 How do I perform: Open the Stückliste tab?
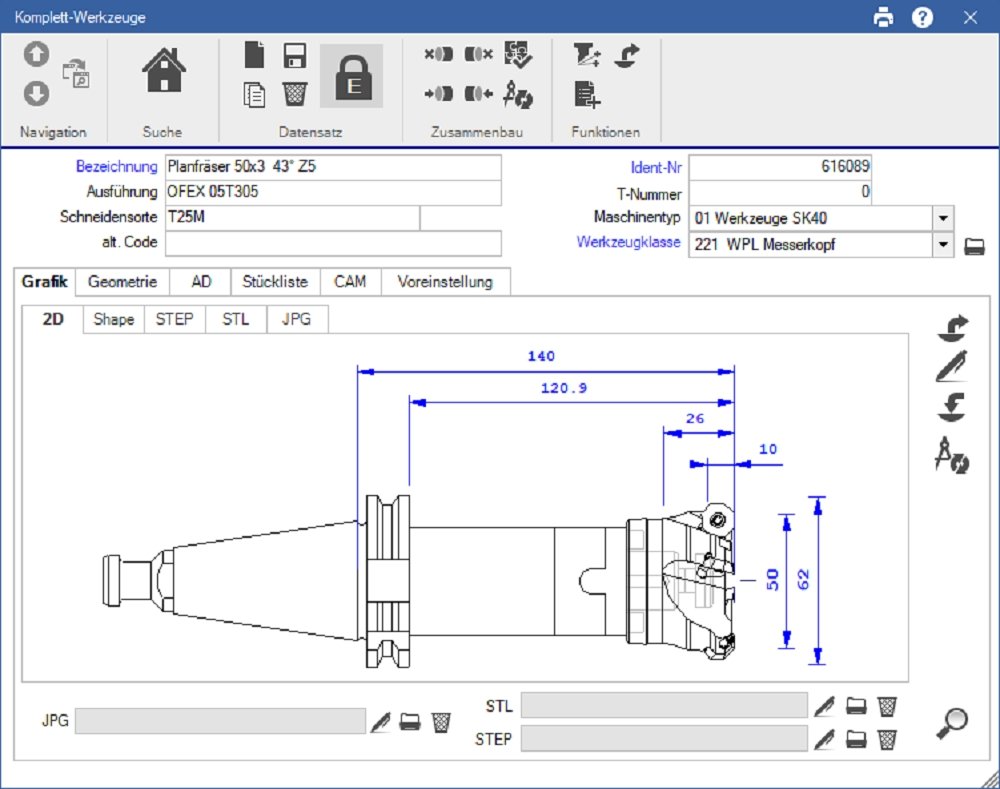click(275, 282)
